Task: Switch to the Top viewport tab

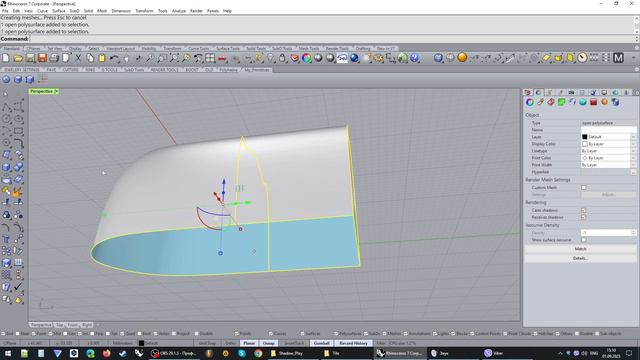Action: [x=60, y=325]
